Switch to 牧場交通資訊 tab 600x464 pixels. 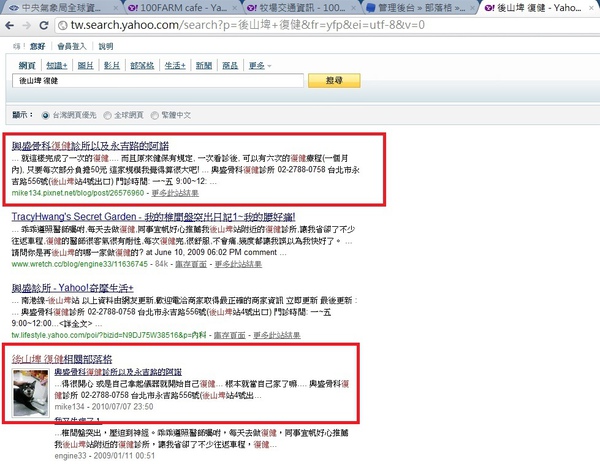pos(300,8)
